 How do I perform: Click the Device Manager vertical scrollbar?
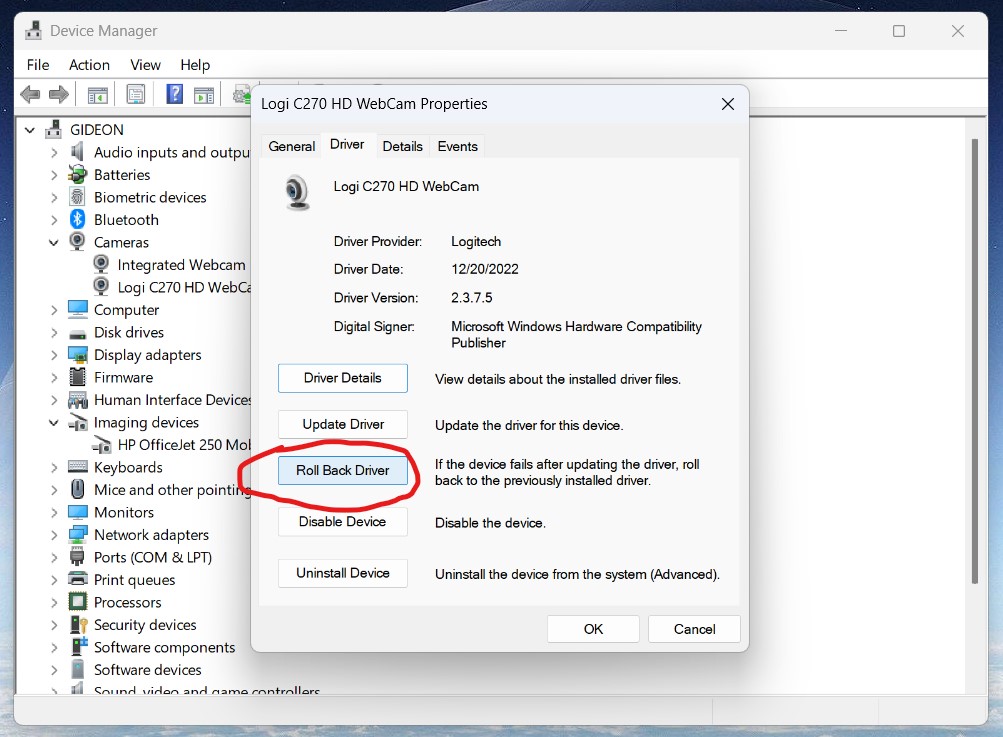pos(975,360)
